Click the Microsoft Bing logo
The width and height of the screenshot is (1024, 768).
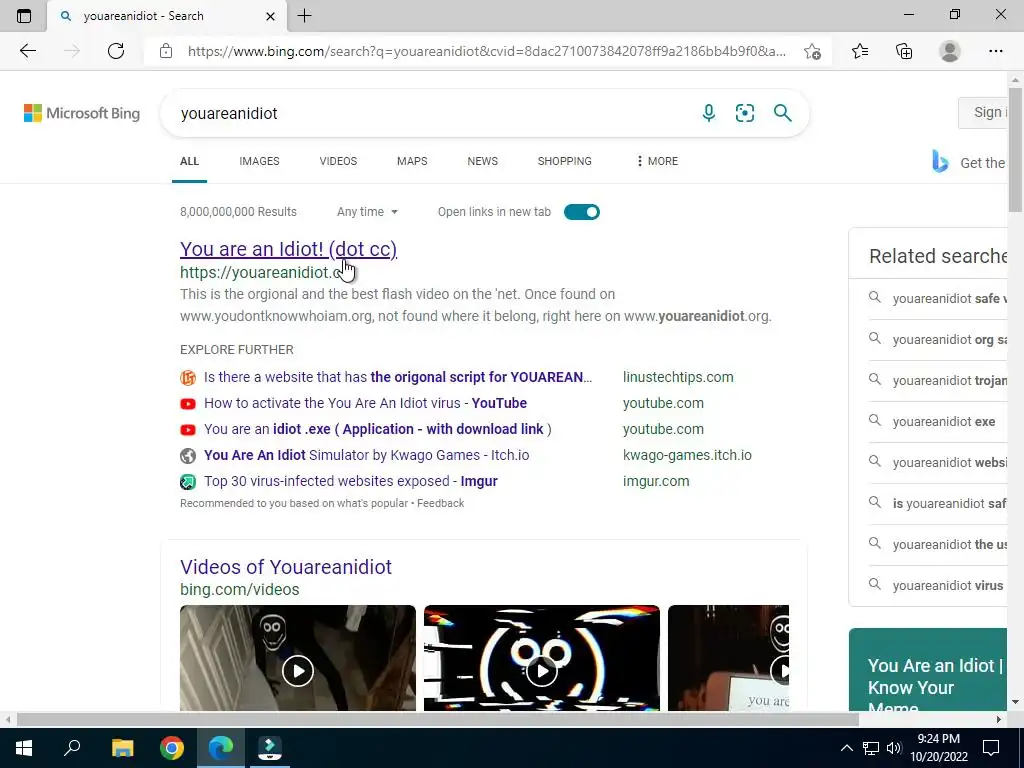pyautogui.click(x=82, y=113)
